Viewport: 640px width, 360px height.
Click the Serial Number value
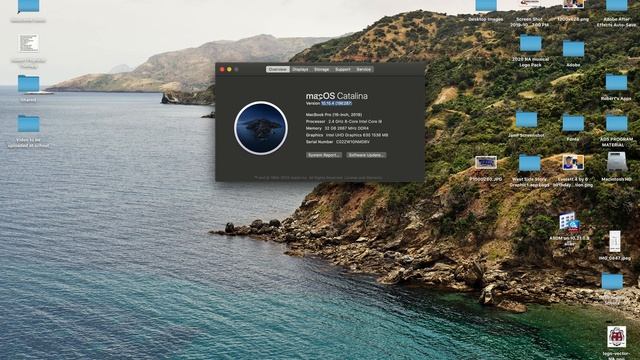pos(353,142)
